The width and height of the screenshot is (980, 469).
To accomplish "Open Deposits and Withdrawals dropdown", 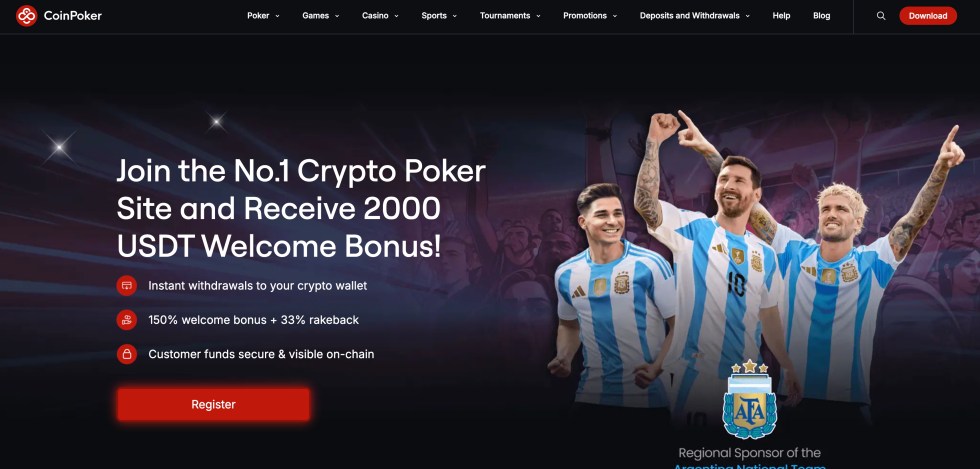I will pyautogui.click(x=695, y=16).
